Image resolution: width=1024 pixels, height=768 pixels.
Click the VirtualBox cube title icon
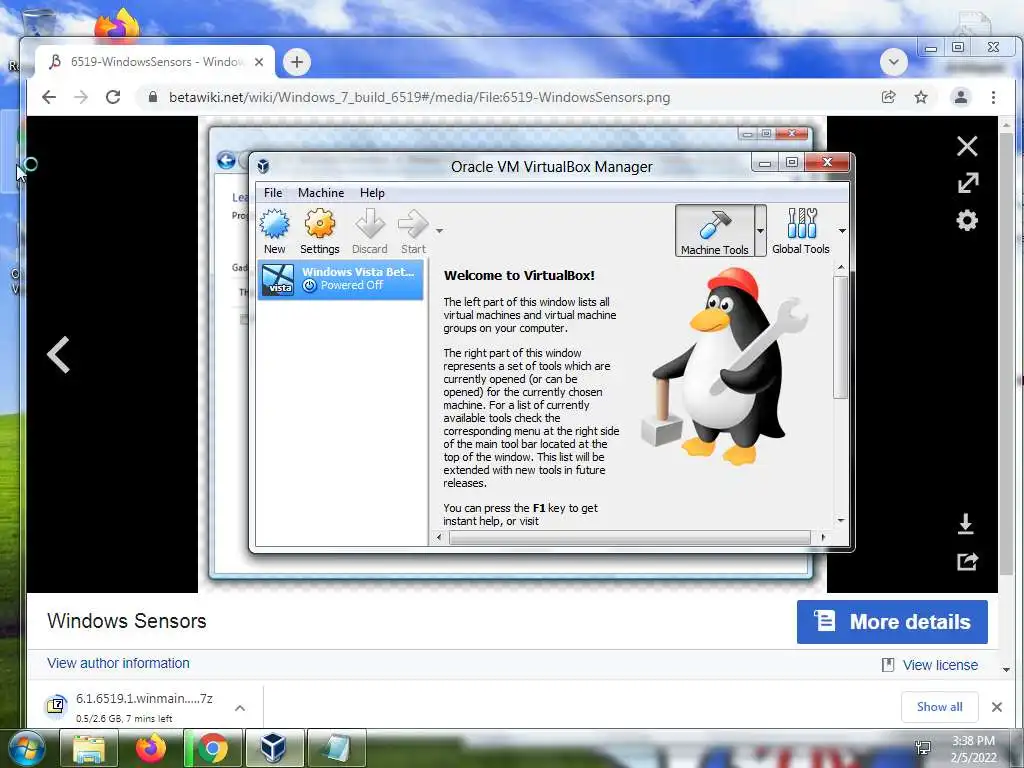(263, 166)
